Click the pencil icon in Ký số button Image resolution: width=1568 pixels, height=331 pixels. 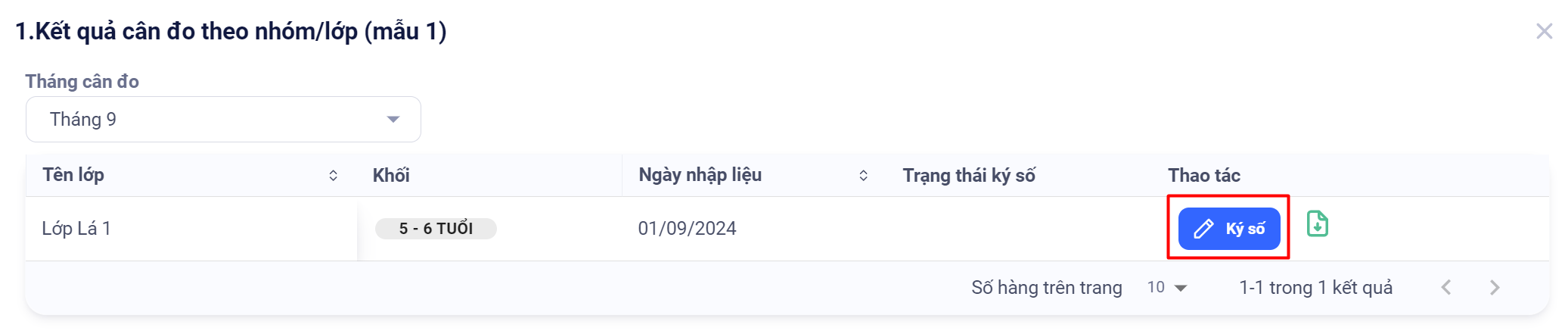pos(1203,229)
